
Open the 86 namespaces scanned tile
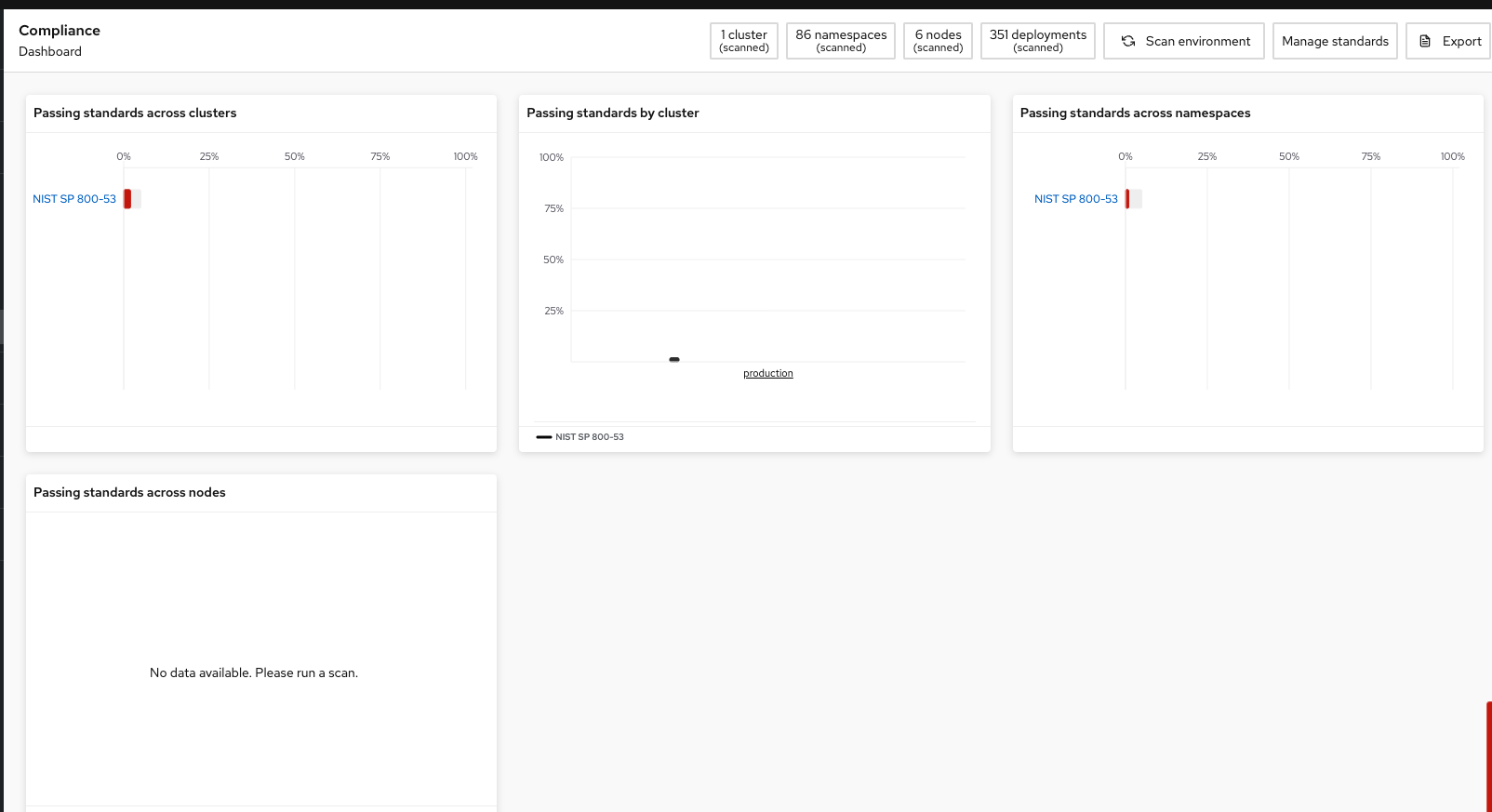(x=841, y=41)
